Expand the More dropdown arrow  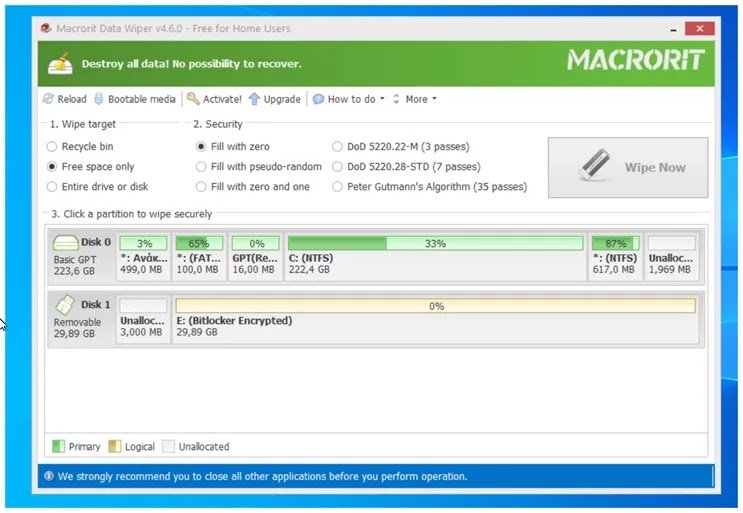tap(434, 99)
